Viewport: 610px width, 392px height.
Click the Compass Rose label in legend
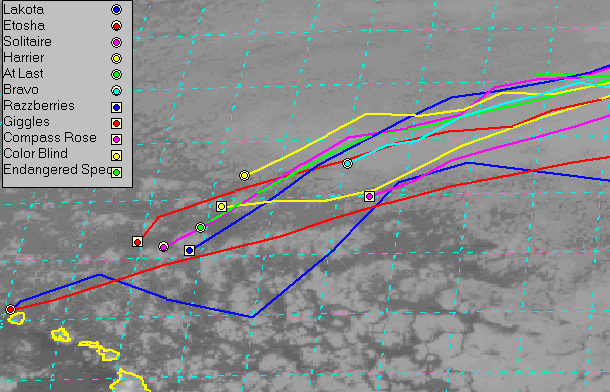tap(50, 138)
